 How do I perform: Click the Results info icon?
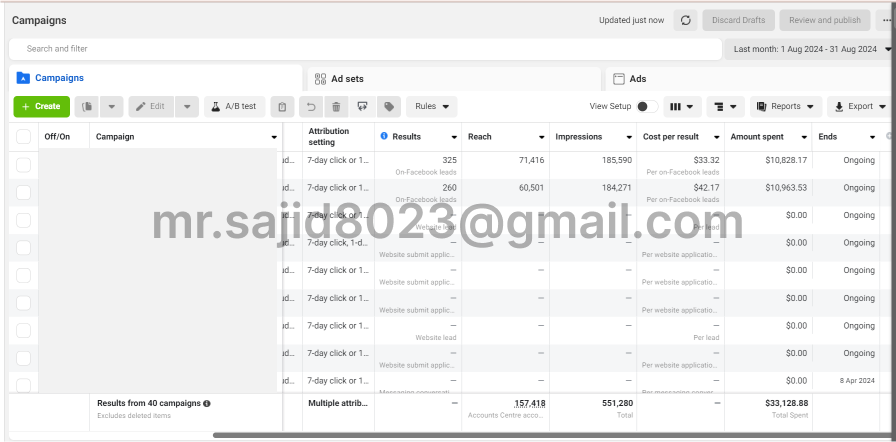(x=384, y=136)
